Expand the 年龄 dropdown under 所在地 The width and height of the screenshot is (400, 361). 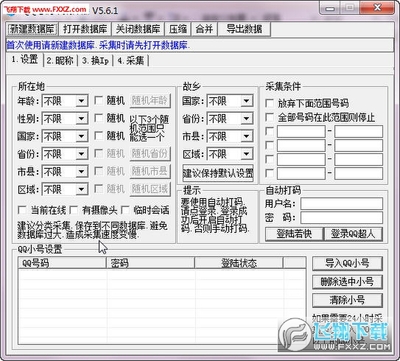coord(82,101)
